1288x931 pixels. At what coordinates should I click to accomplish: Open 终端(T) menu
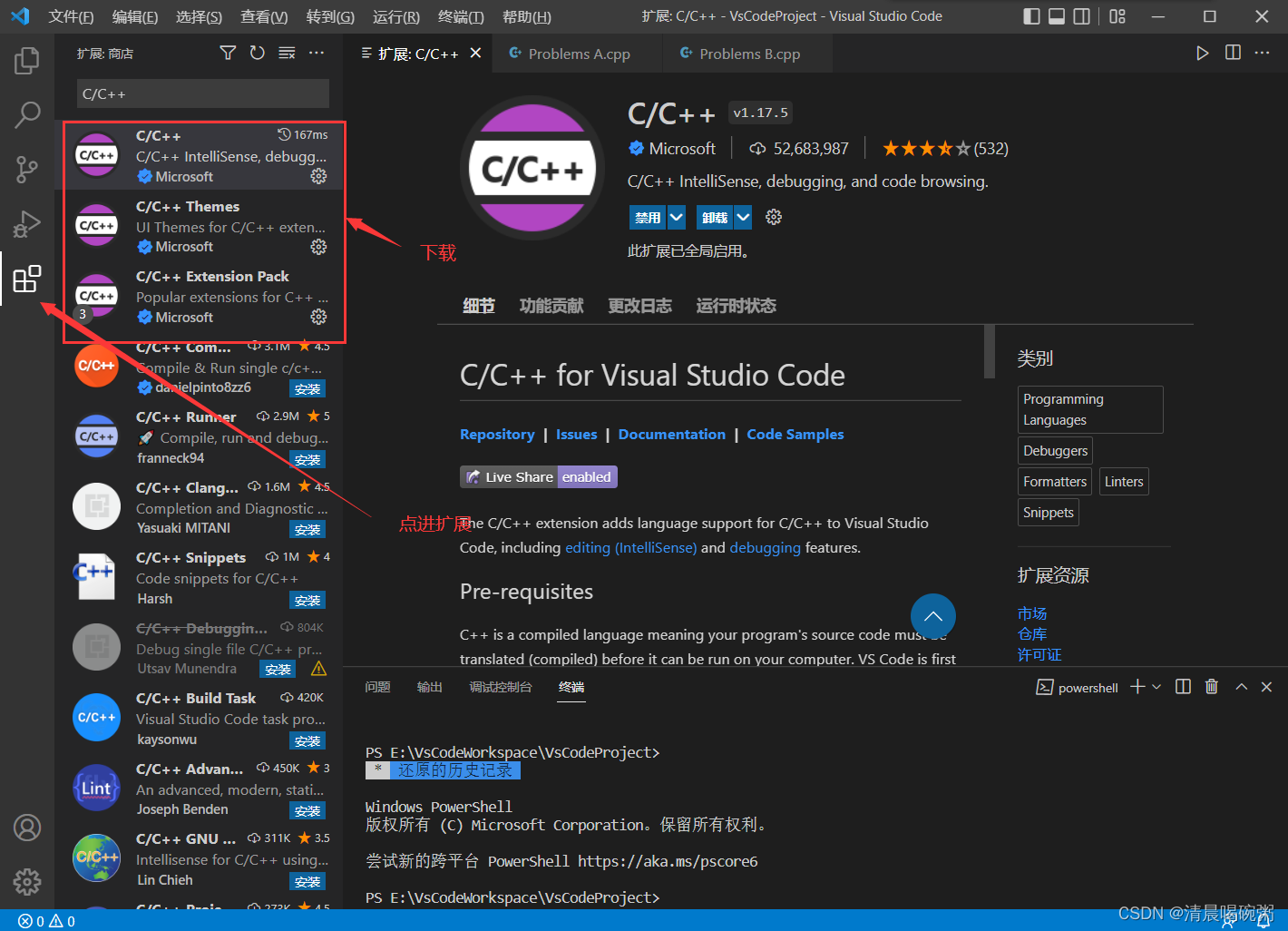tap(461, 16)
